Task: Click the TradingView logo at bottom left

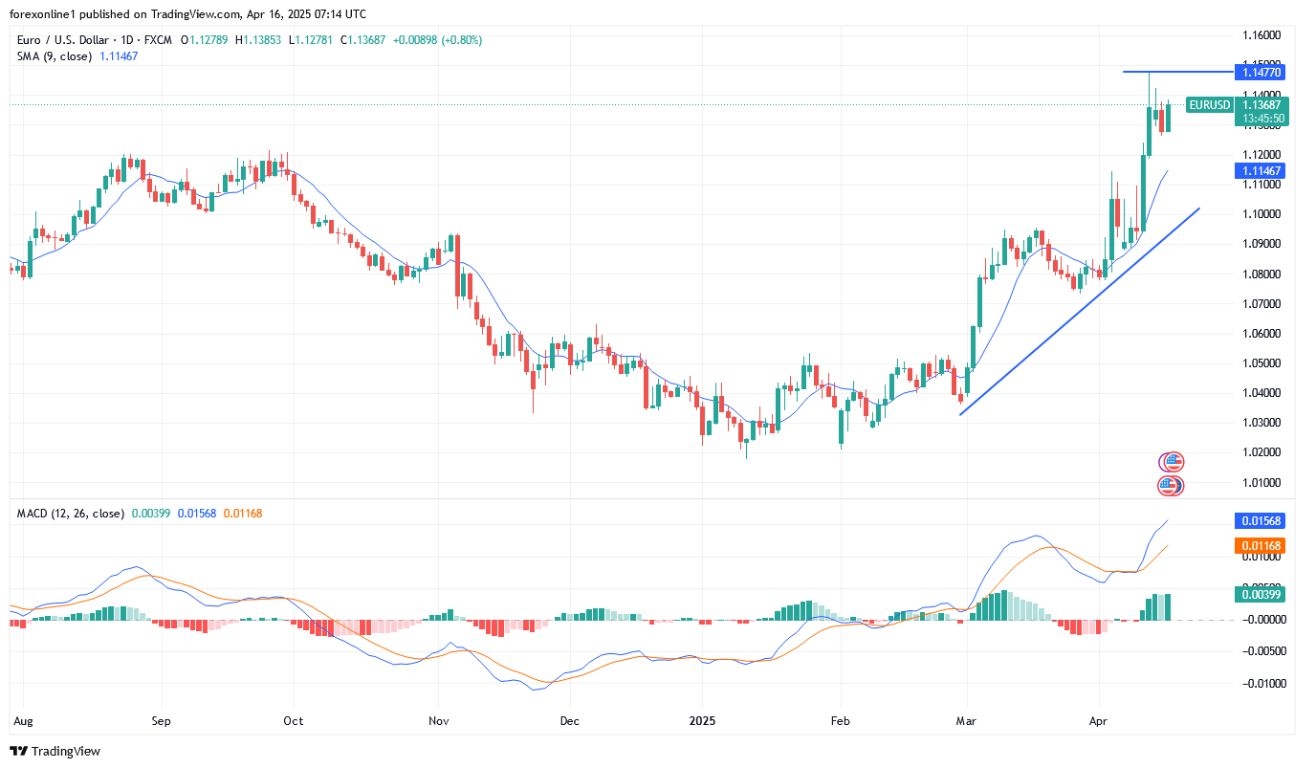Action: point(55,751)
